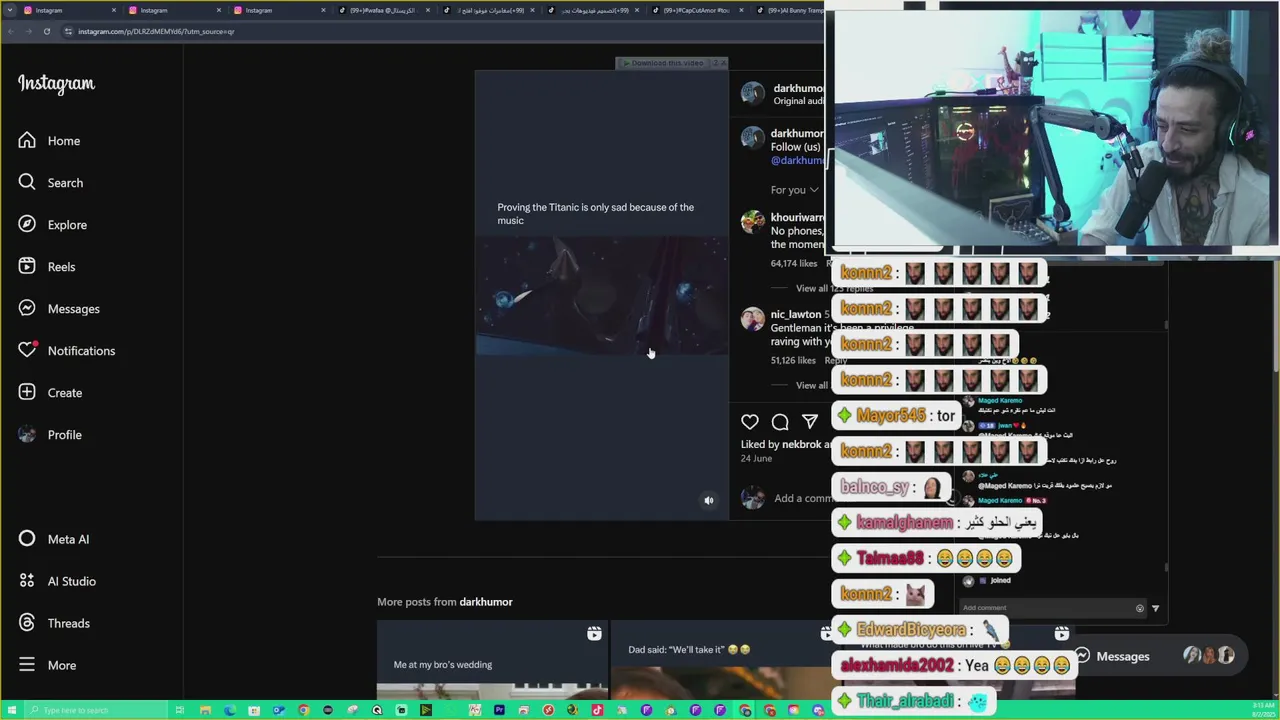Viewport: 1280px width, 720px height.
Task: Click 'Type here to search' taskbar box
Action: [x=95, y=710]
